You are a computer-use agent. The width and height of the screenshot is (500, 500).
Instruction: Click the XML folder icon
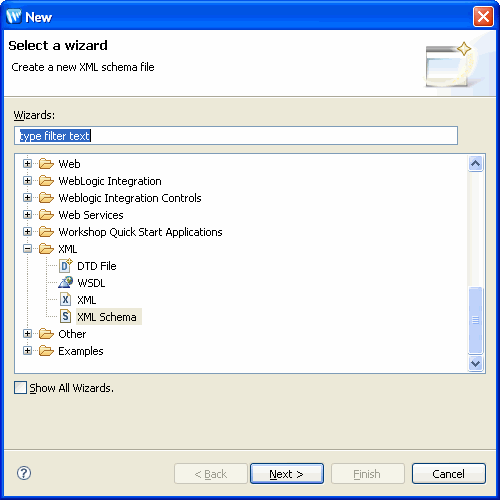point(46,249)
